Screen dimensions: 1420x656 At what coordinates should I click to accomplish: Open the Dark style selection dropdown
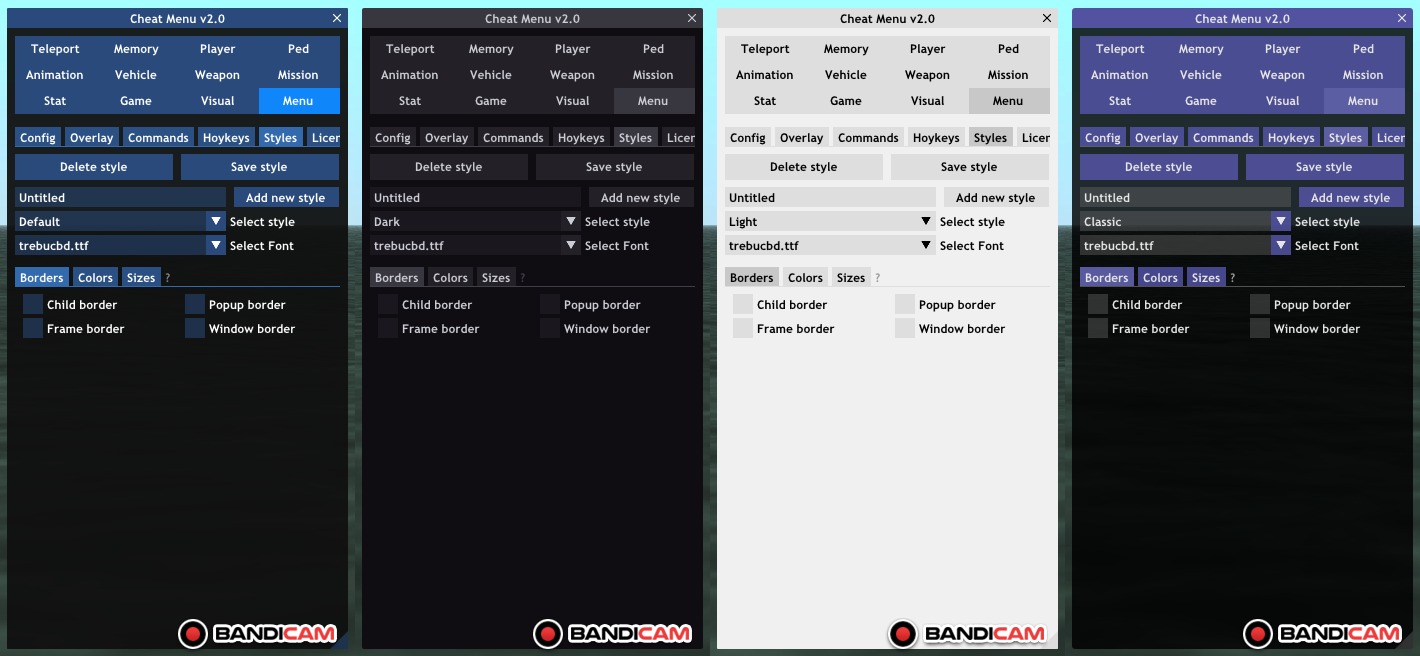click(475, 221)
